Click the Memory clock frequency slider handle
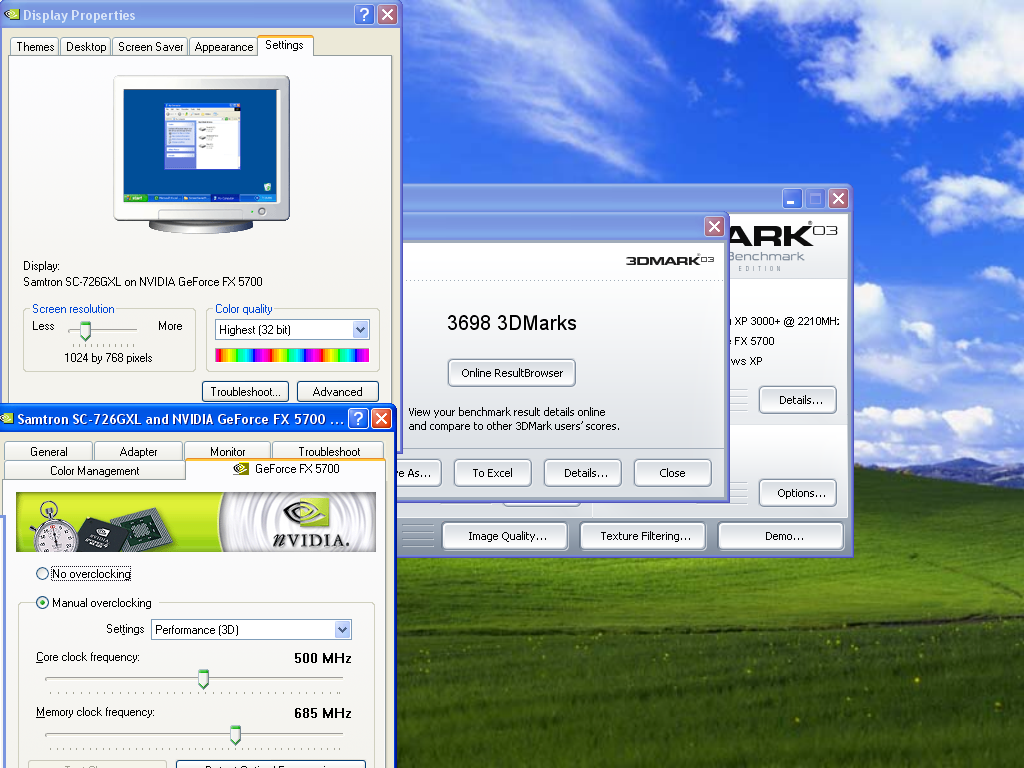 point(235,735)
